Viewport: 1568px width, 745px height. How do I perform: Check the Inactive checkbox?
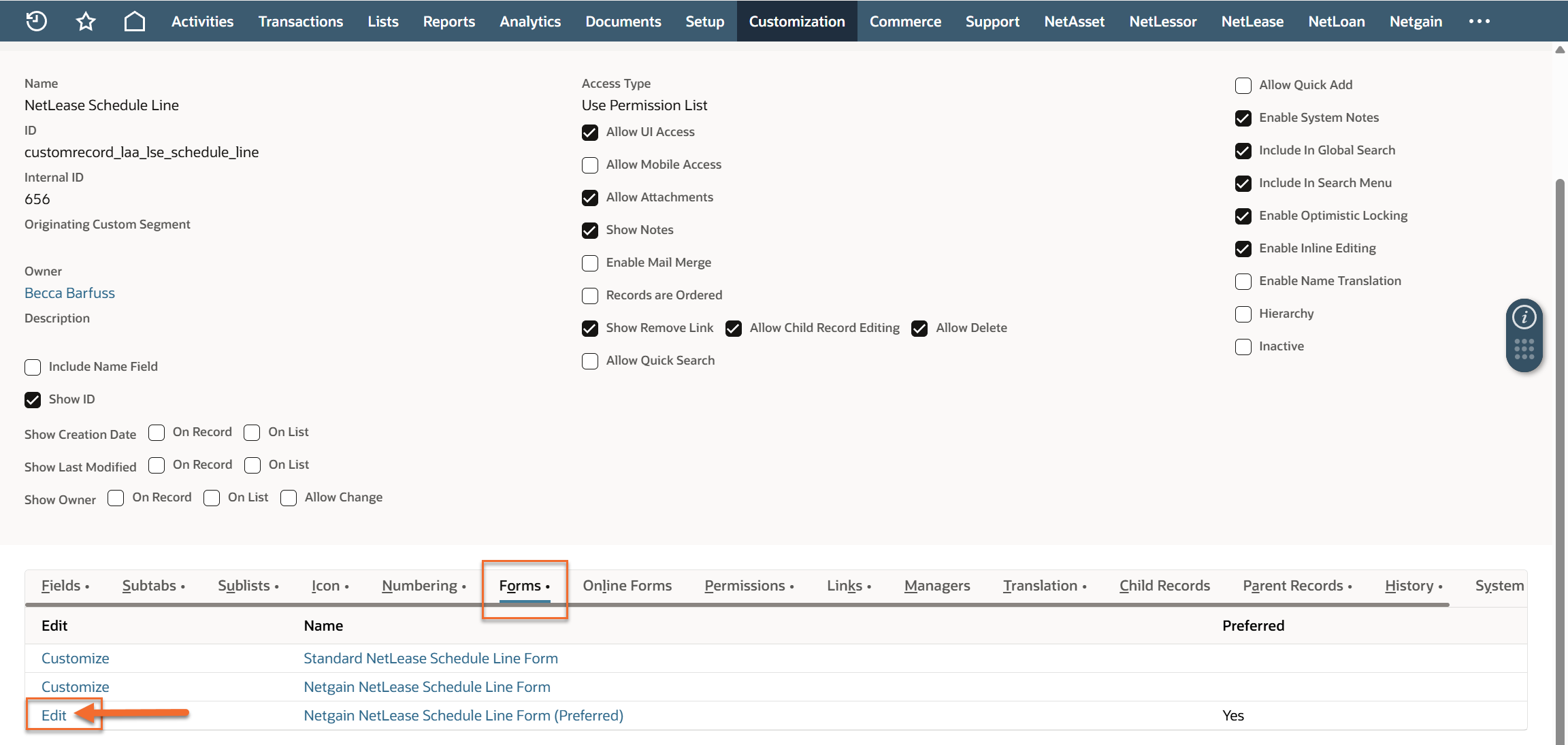pos(1243,347)
